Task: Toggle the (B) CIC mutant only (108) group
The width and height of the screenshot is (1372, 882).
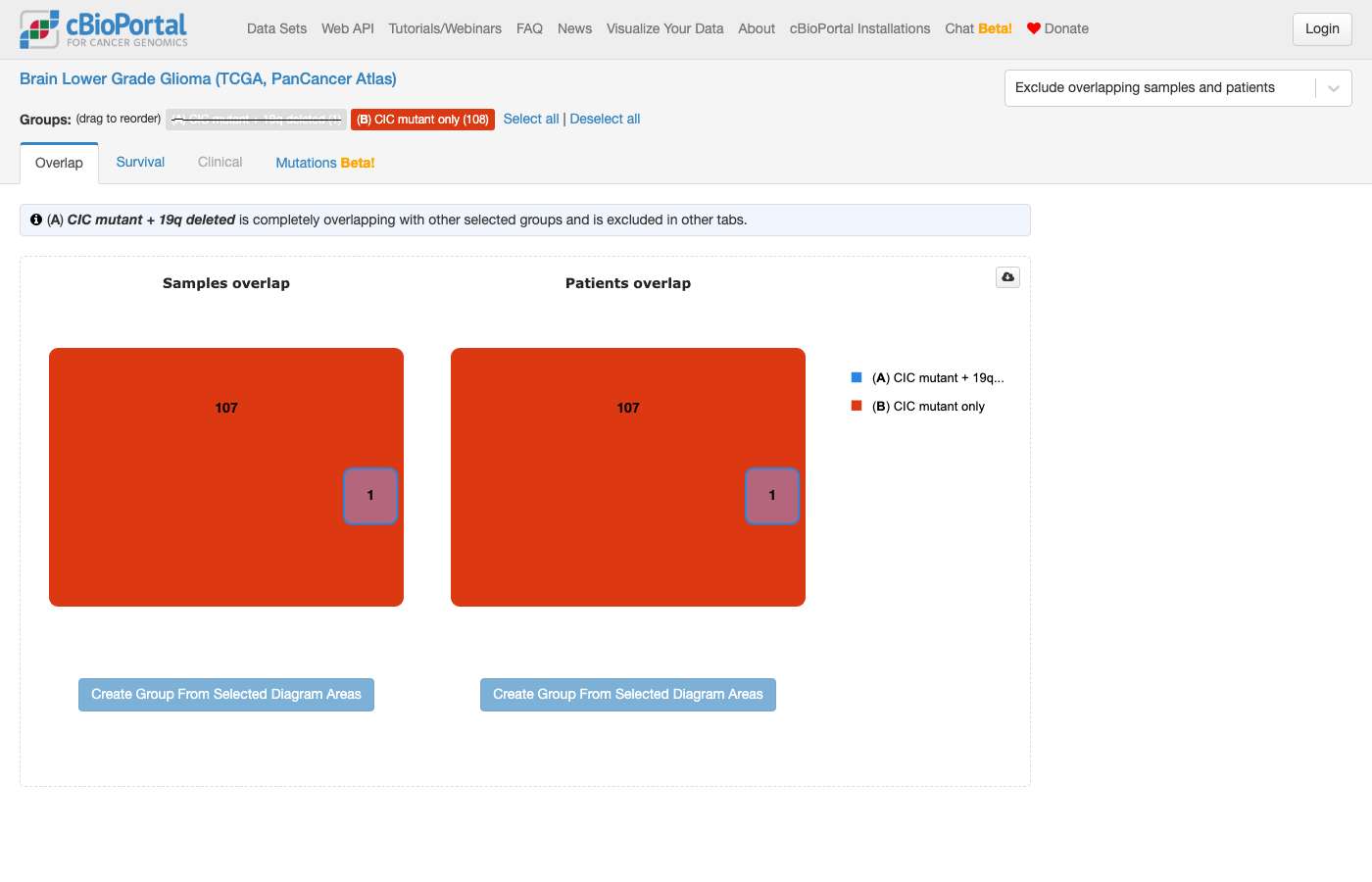Action: 422,120
